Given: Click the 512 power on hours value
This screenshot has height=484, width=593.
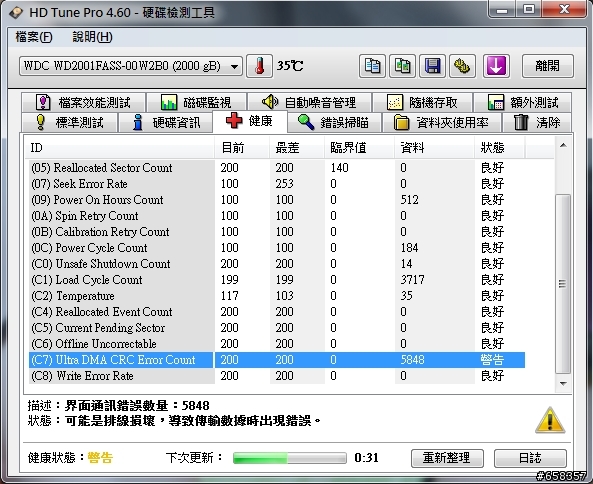Looking at the screenshot, I should 410,200.
